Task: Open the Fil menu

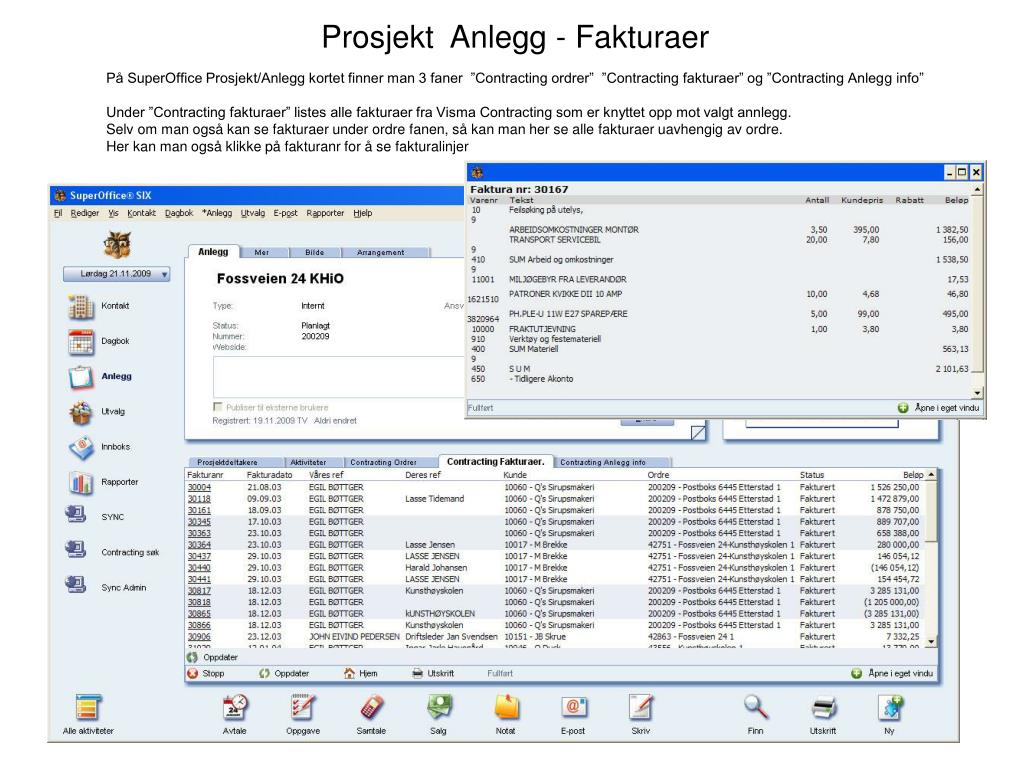Action: (57, 213)
